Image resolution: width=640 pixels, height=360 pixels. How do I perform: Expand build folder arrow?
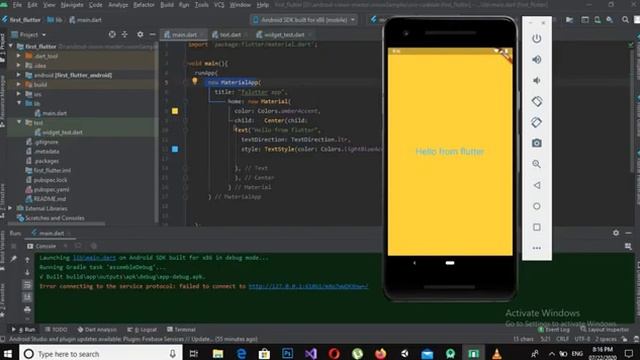18,84
